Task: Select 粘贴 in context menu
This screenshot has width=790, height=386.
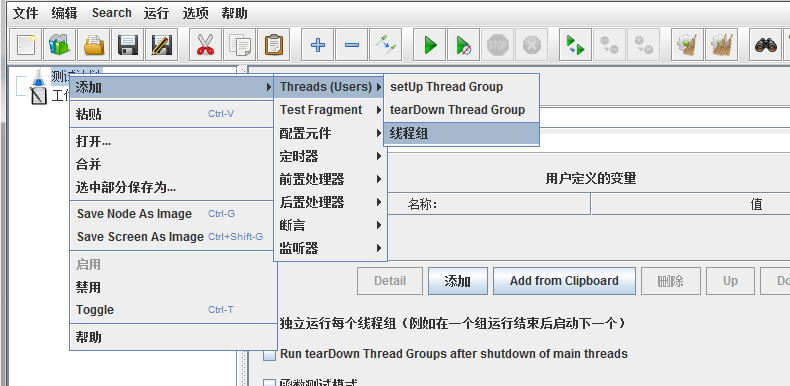Action: [x=173, y=114]
